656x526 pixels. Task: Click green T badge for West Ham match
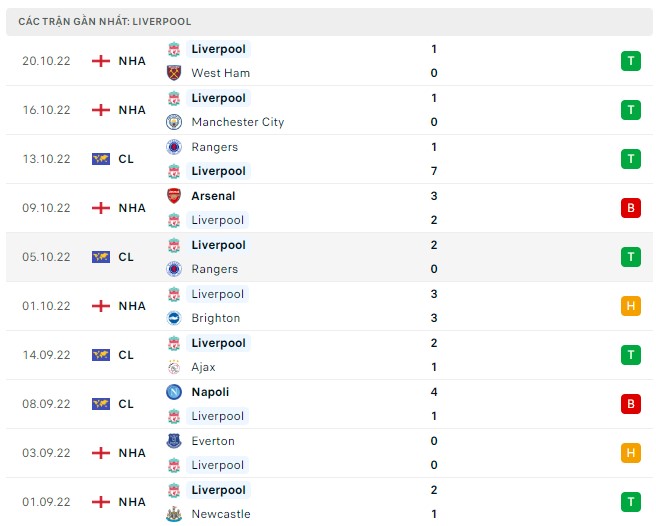point(630,61)
